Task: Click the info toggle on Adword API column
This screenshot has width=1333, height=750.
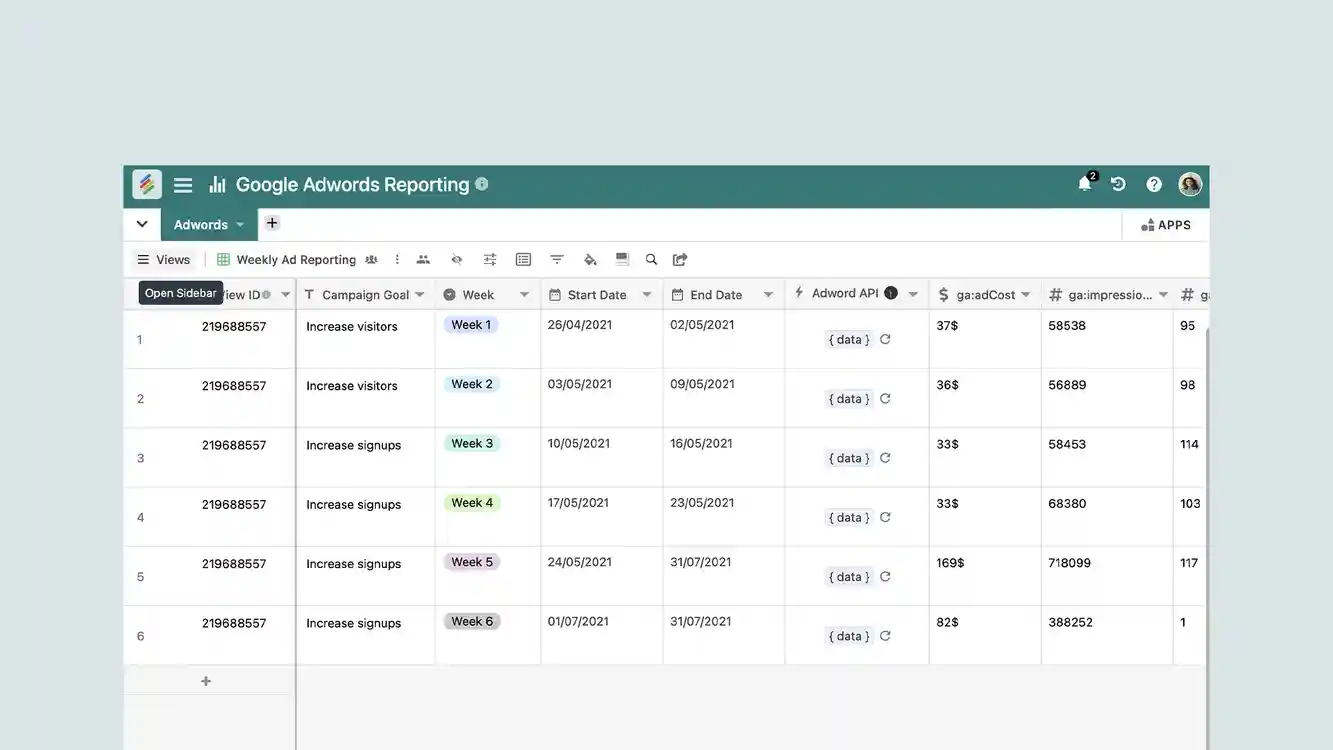Action: (891, 293)
